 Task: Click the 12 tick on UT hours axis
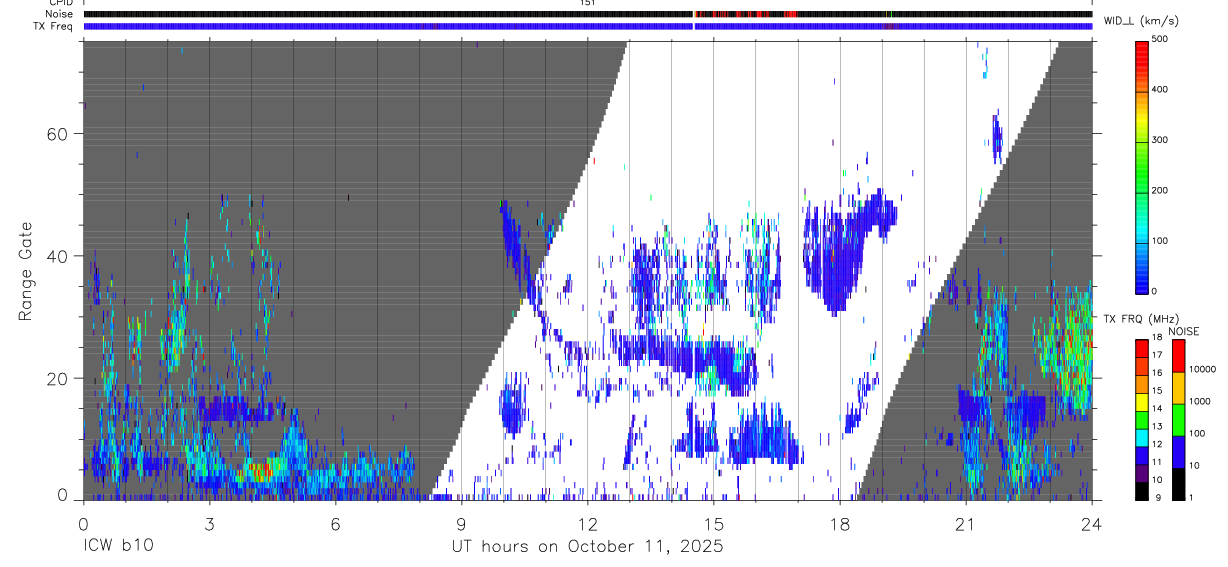coord(588,524)
